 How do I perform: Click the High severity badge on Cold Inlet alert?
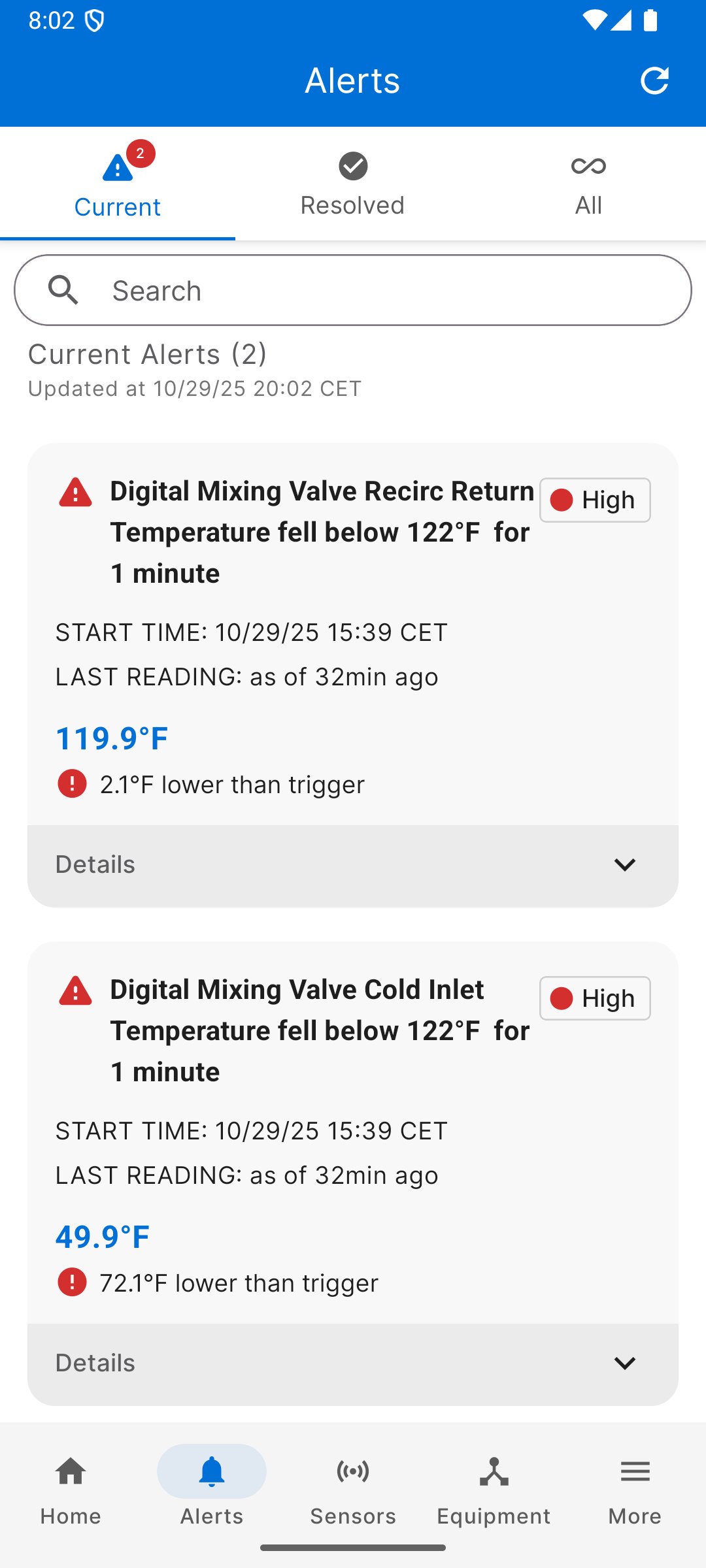point(595,998)
